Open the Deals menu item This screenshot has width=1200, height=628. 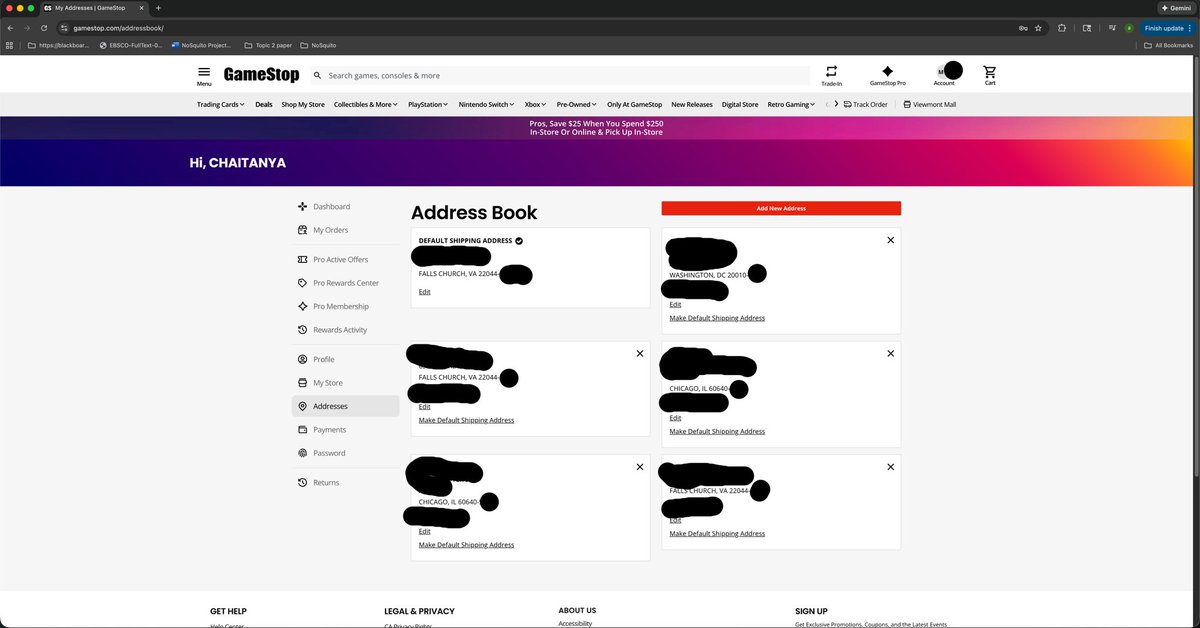264,104
